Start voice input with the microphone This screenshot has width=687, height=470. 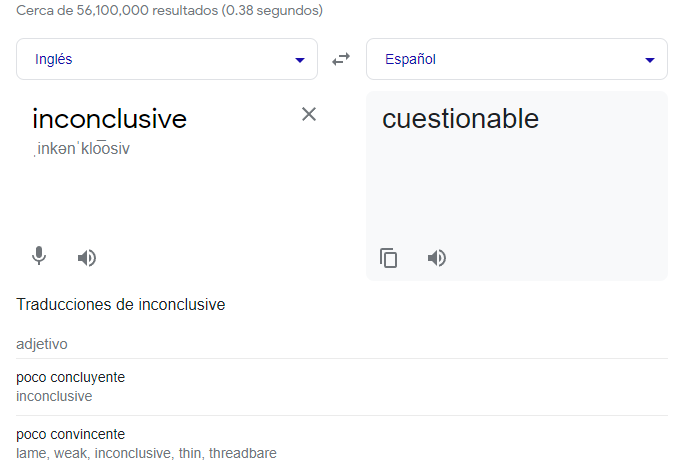[x=39, y=257]
